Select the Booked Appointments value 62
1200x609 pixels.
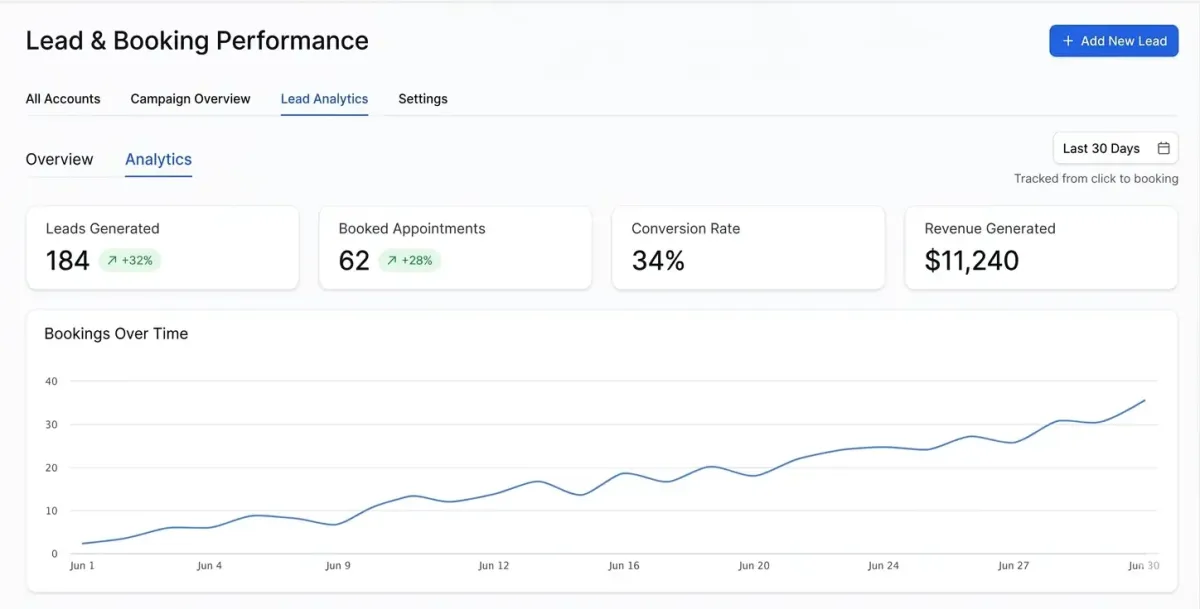(354, 261)
